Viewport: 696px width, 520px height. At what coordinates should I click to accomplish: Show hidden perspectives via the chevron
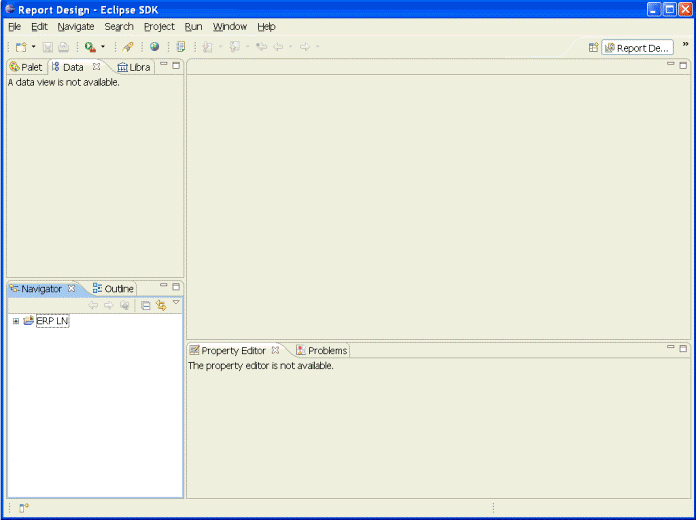click(x=685, y=44)
